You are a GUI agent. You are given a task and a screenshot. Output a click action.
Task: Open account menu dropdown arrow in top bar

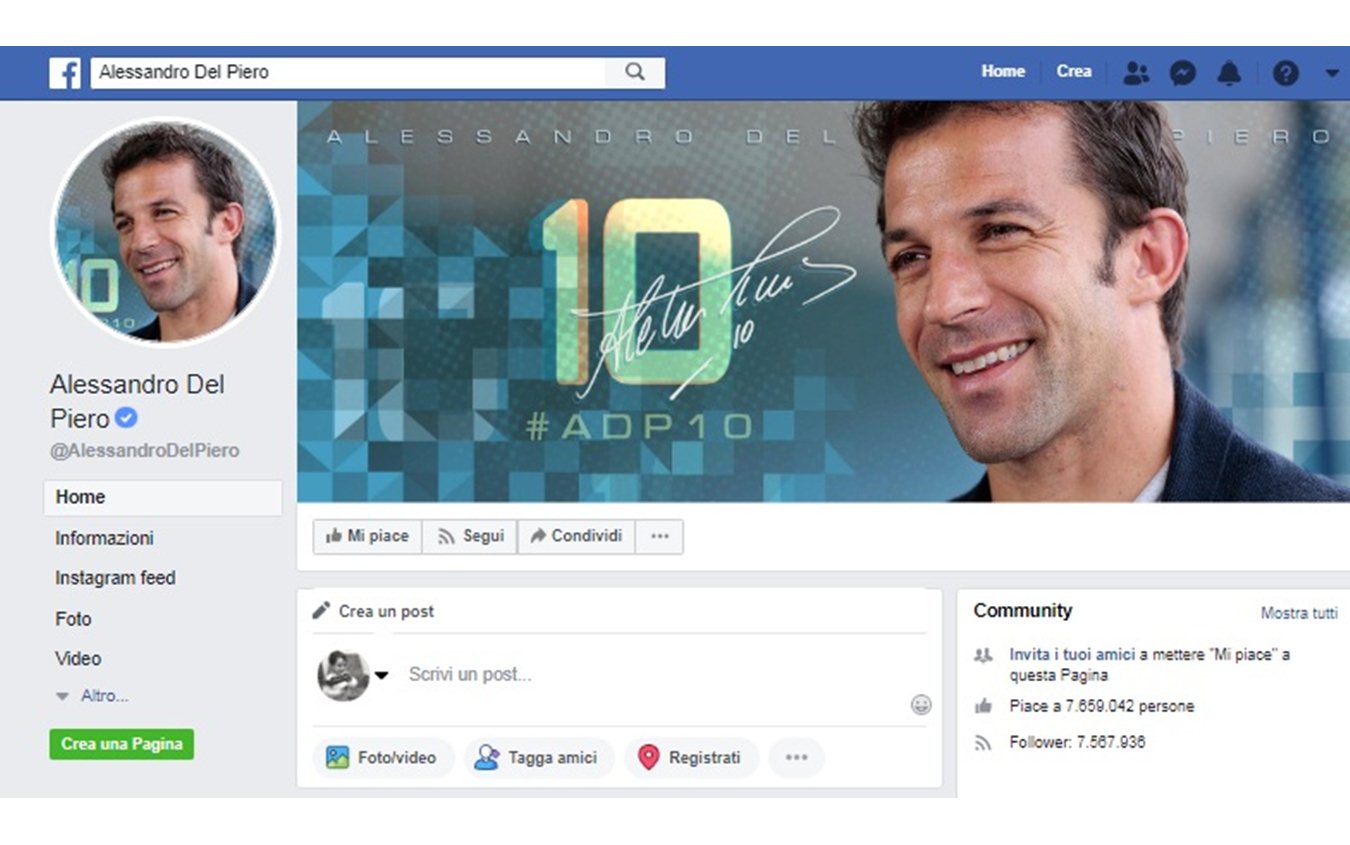coord(1332,72)
